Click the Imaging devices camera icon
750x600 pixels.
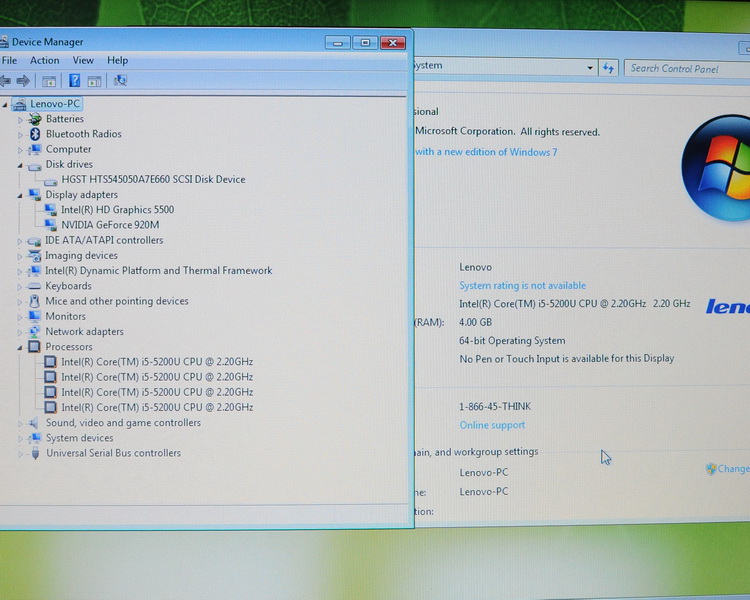coord(34,256)
